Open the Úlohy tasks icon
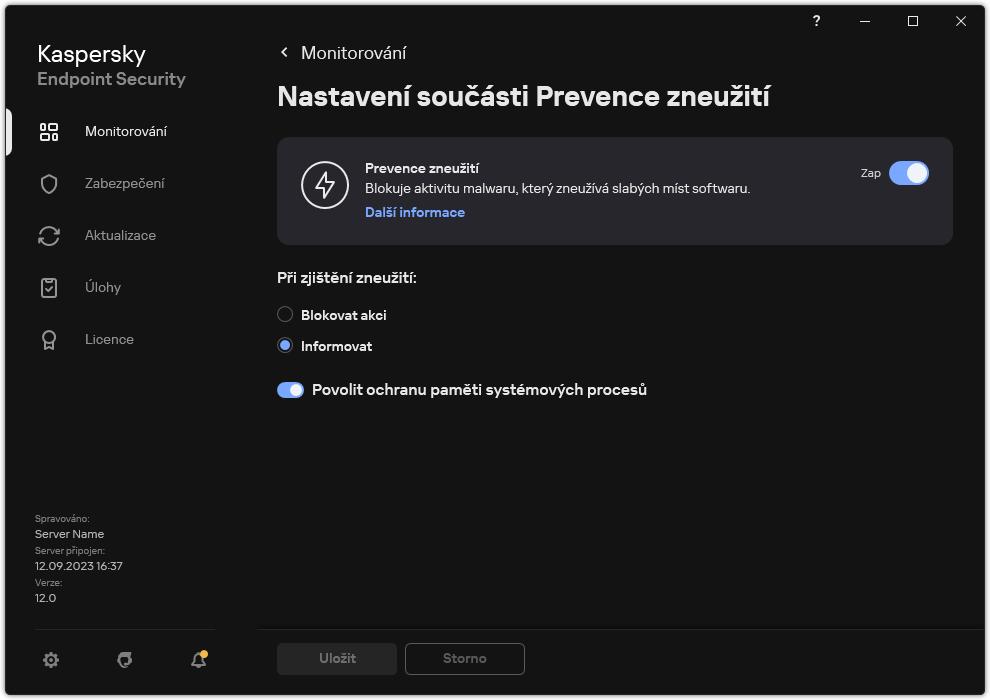 48,287
